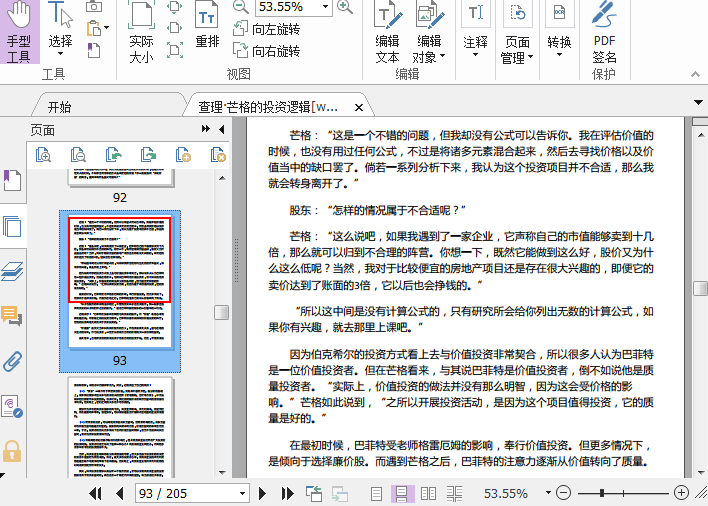
Task: Open the Attachments paperclip panel
Action: (12, 361)
